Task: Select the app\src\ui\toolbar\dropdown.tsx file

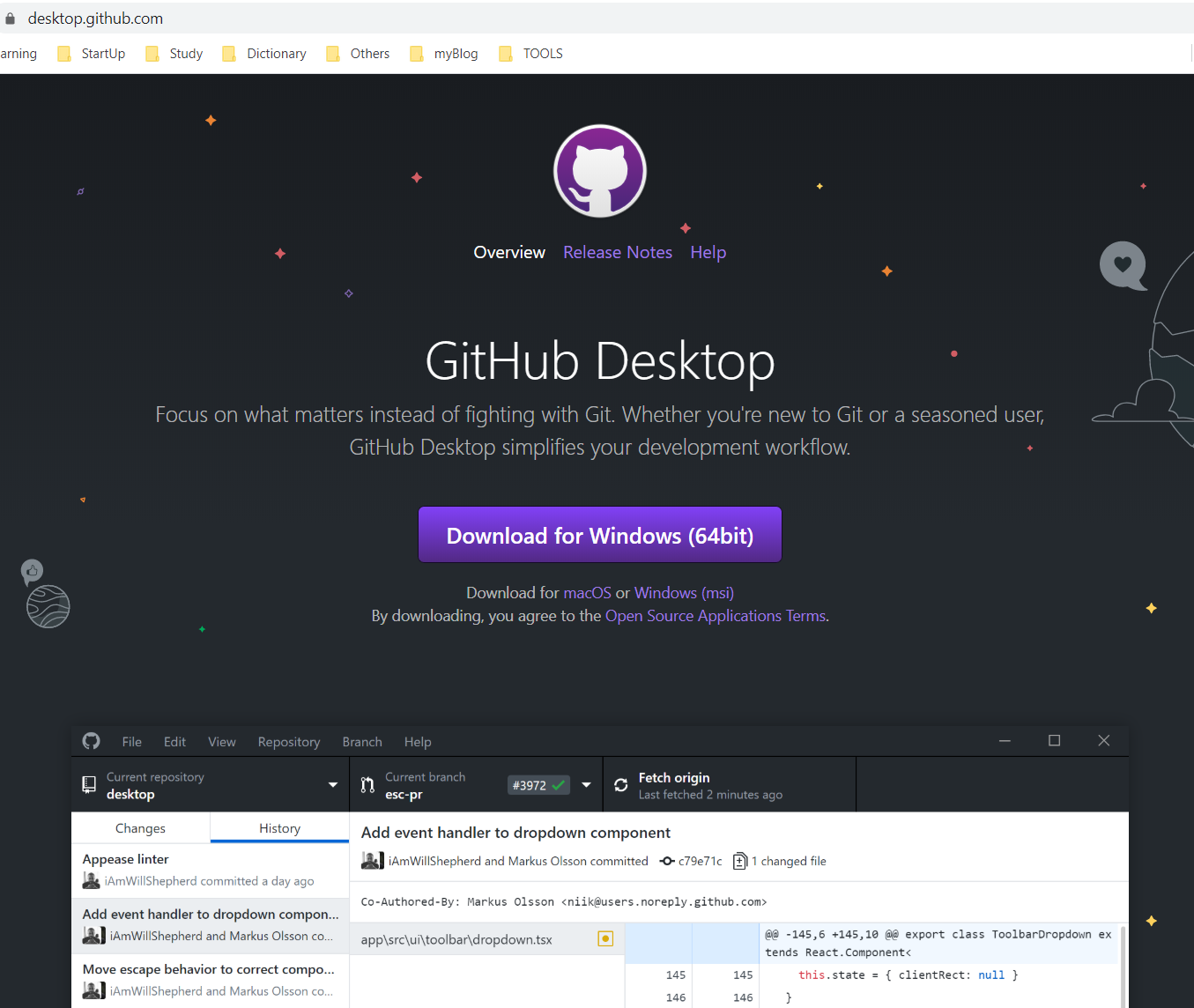Action: [x=487, y=939]
